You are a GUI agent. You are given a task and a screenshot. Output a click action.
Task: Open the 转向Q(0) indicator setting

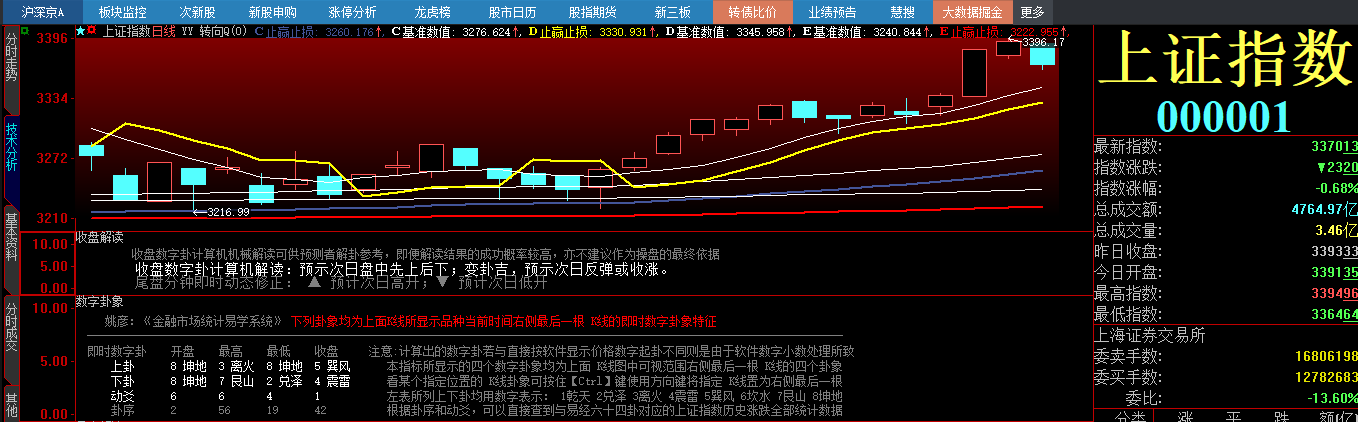click(x=223, y=31)
